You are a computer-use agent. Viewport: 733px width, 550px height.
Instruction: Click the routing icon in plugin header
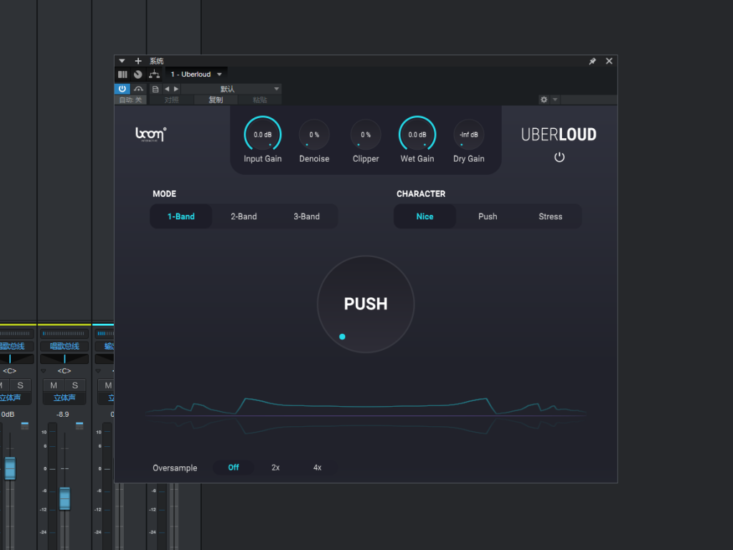[x=154, y=74]
